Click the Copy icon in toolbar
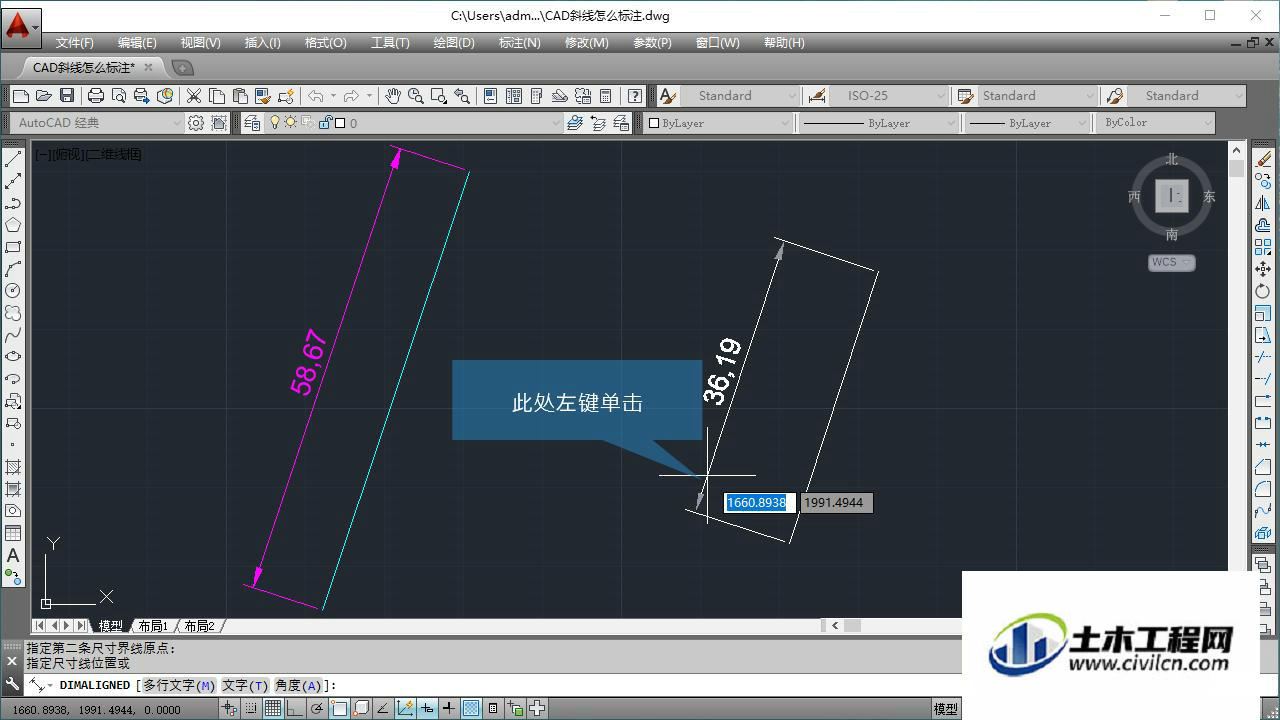This screenshot has height=720, width=1280. 217,96
